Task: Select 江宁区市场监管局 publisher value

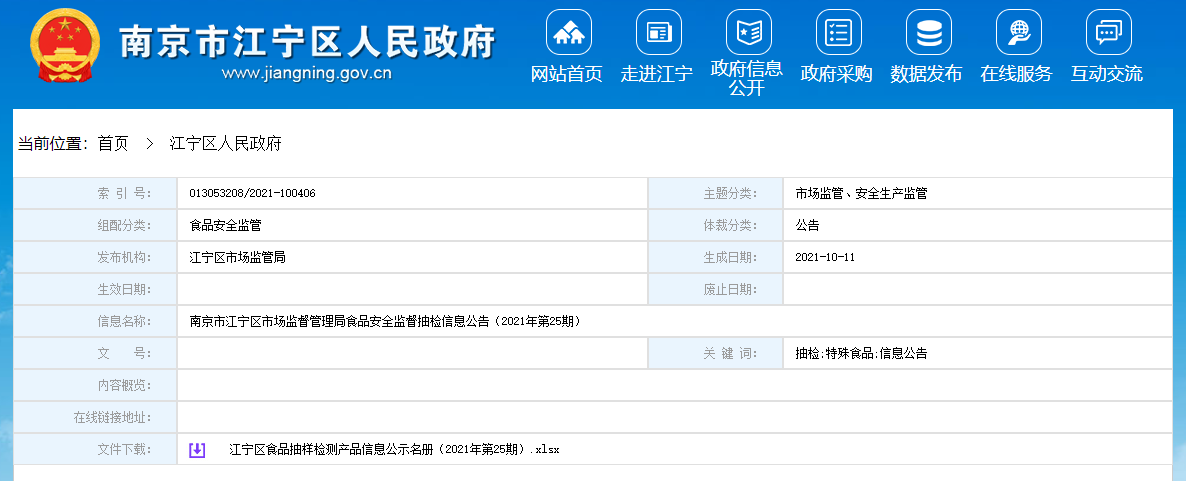Action: click(x=238, y=257)
